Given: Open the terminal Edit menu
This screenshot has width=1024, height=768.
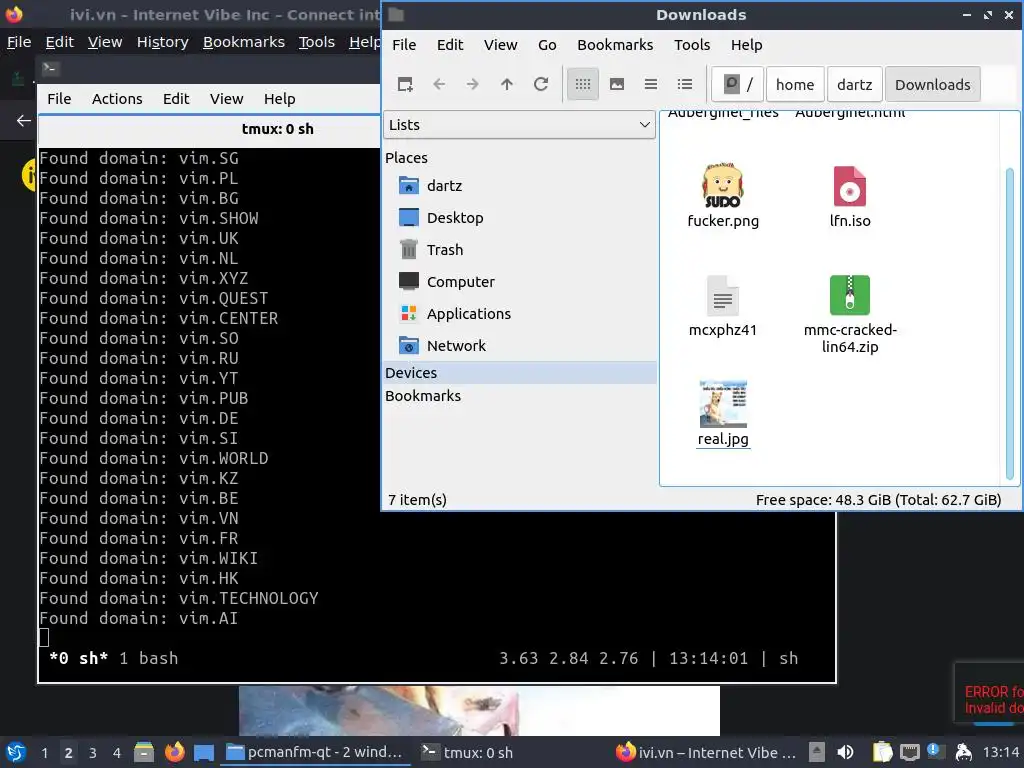Looking at the screenshot, I should click(x=176, y=99).
